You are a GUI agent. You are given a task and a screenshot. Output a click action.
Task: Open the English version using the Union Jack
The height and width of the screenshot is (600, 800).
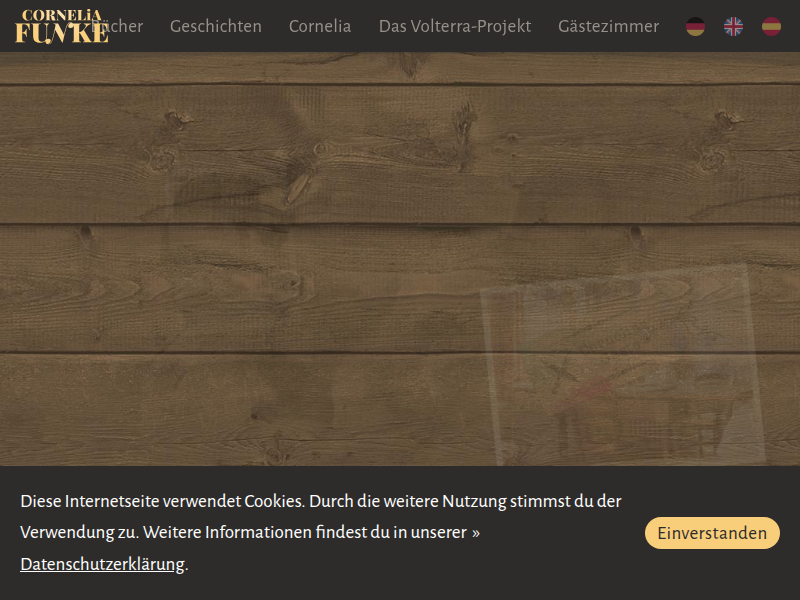coord(733,27)
